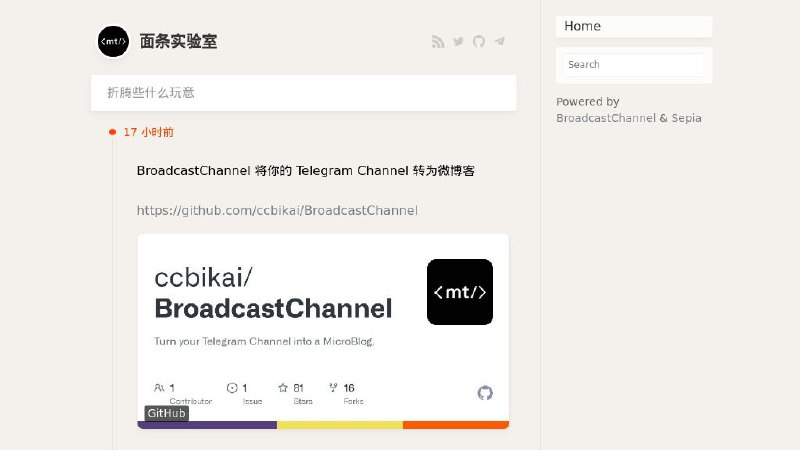Click the GitHub label on preview card
The image size is (800, 450).
(166, 414)
